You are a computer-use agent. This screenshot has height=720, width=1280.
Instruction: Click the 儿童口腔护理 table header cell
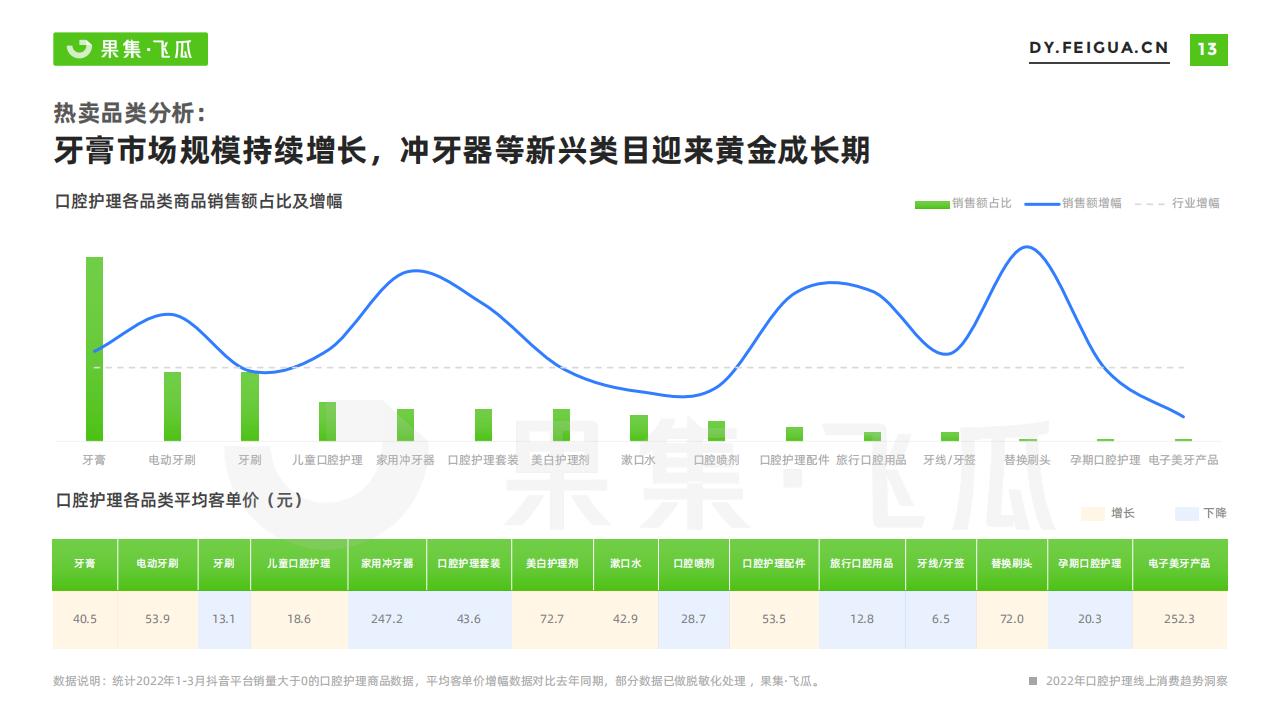coord(299,564)
